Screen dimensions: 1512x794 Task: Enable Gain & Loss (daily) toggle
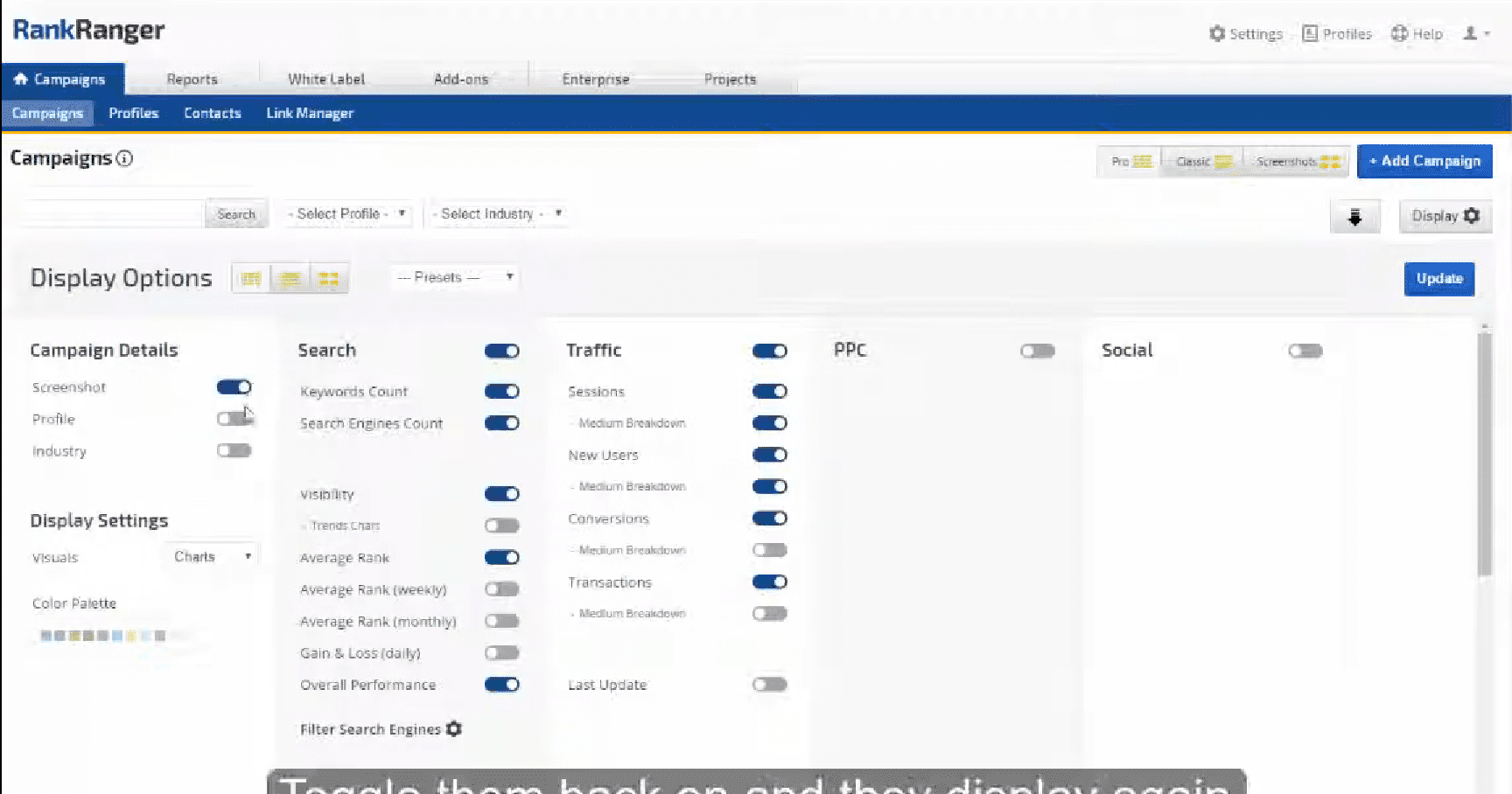(501, 652)
